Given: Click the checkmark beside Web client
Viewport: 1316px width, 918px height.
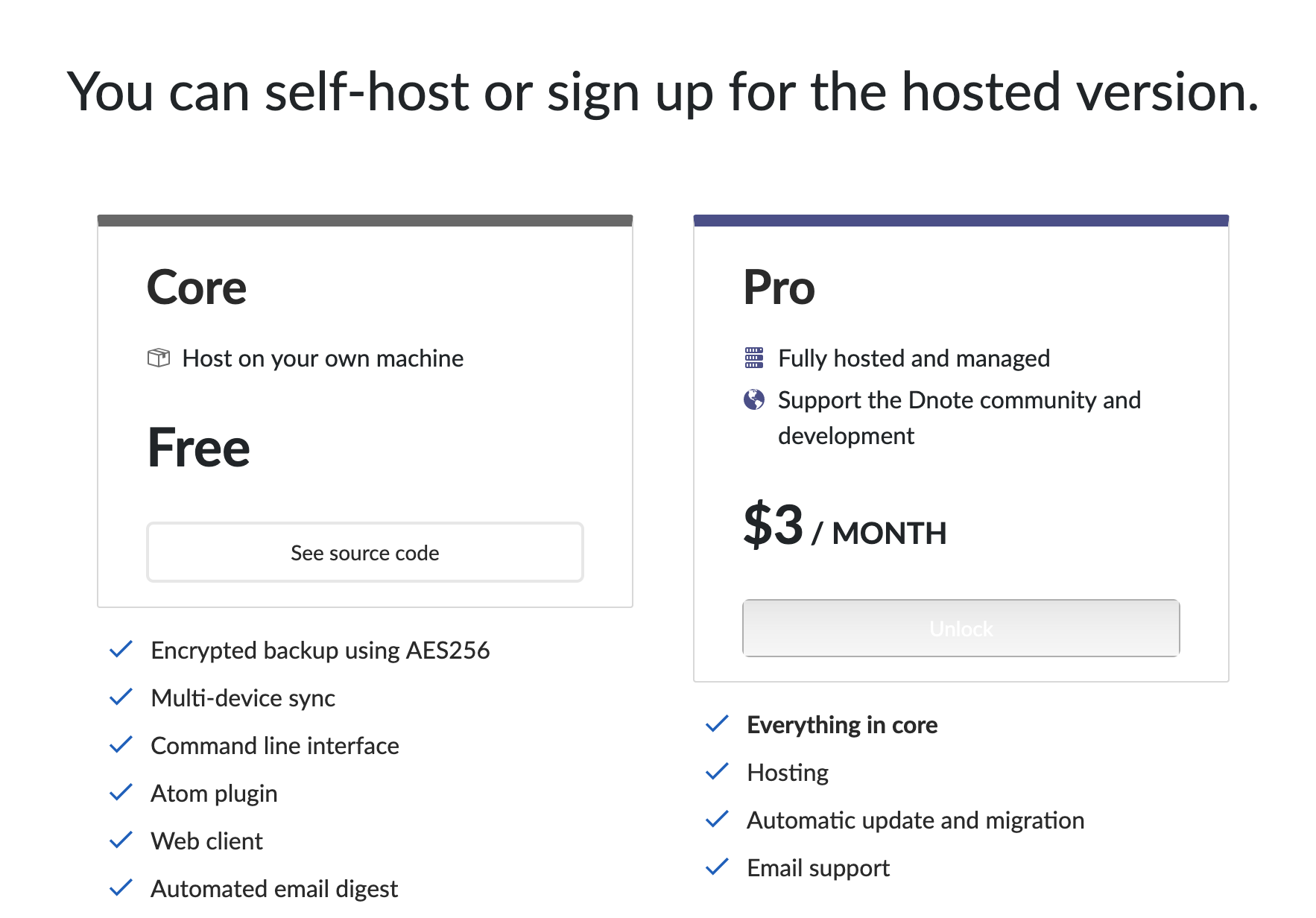Looking at the screenshot, I should [x=121, y=840].
